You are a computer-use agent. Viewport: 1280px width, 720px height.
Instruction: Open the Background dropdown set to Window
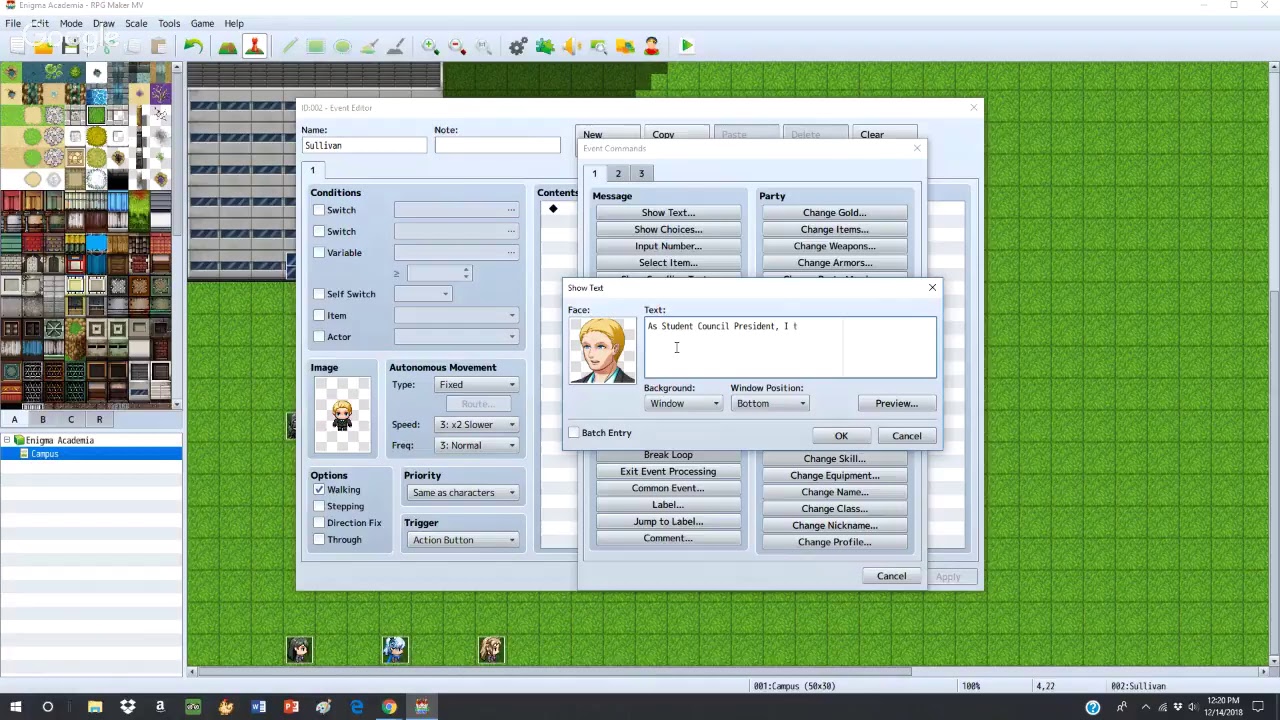[684, 403]
